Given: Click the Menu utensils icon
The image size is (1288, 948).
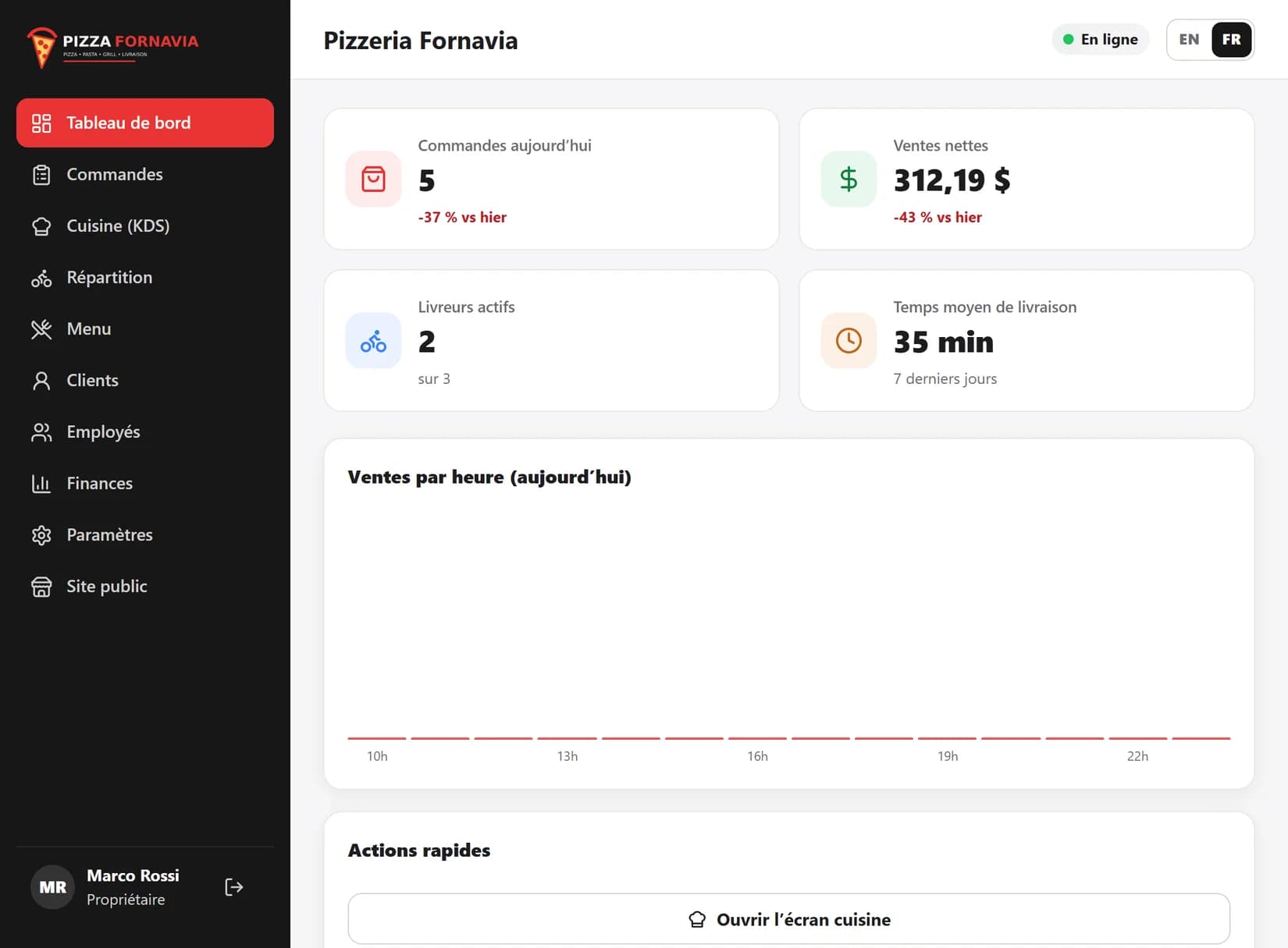Looking at the screenshot, I should tap(41, 329).
